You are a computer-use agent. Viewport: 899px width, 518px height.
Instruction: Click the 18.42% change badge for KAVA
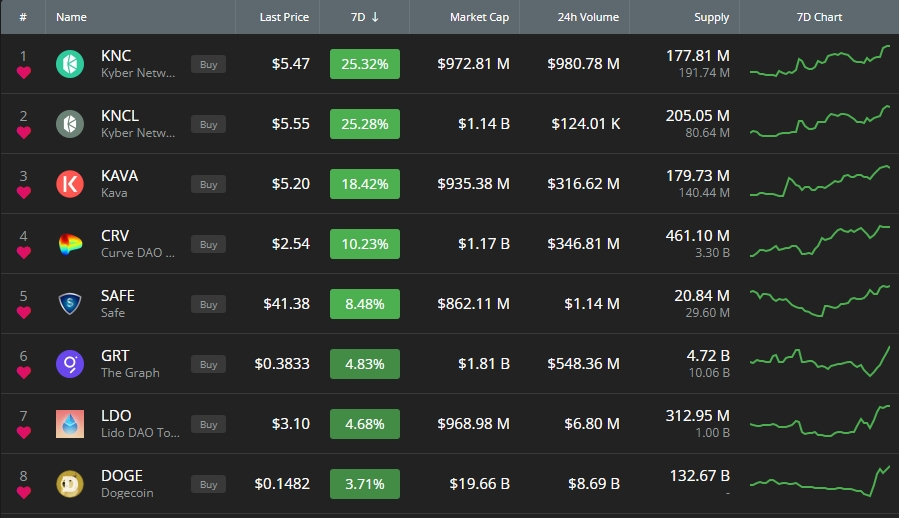[365, 184]
